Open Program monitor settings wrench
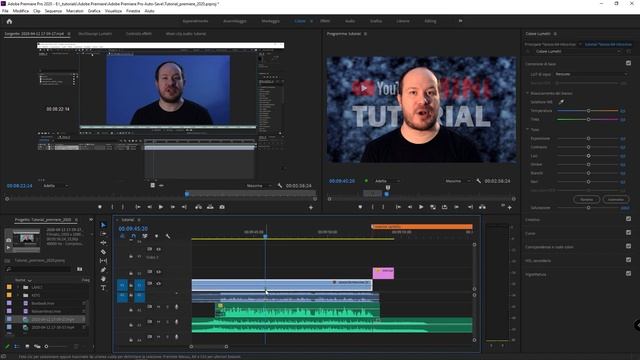Image resolution: width=640 pixels, height=360 pixels. tap(478, 181)
